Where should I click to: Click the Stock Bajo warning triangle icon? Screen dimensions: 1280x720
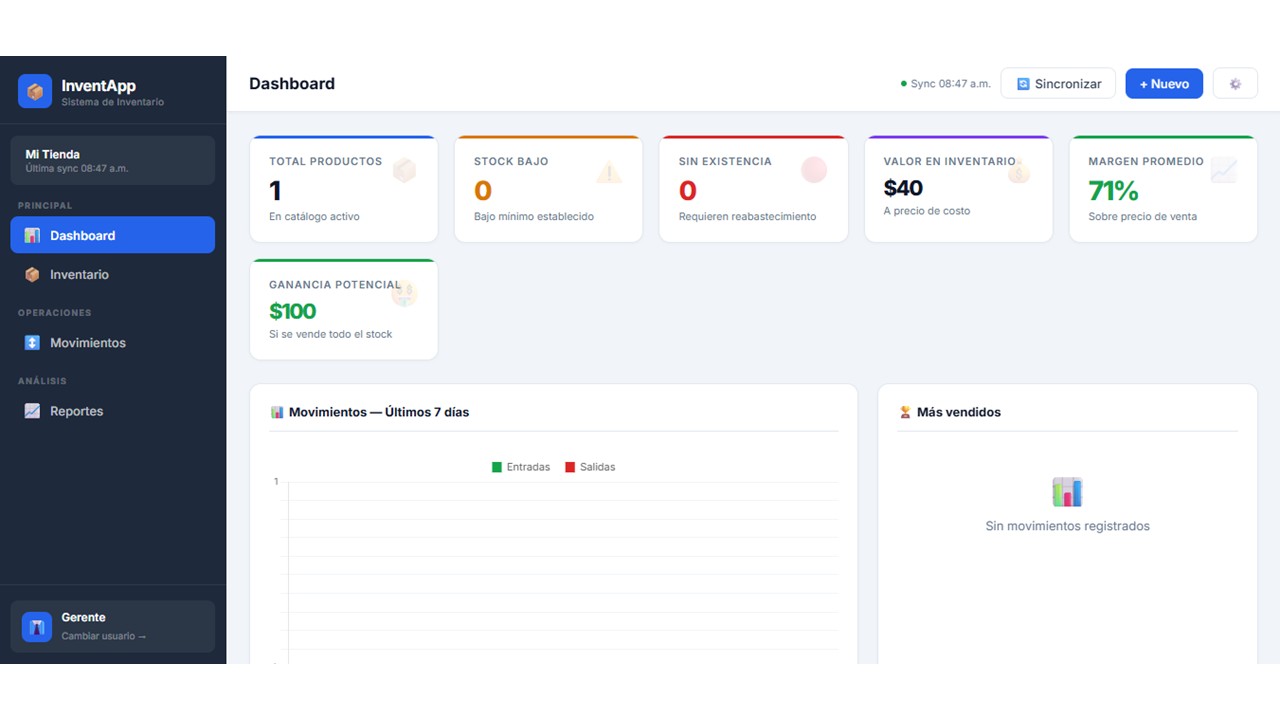609,172
